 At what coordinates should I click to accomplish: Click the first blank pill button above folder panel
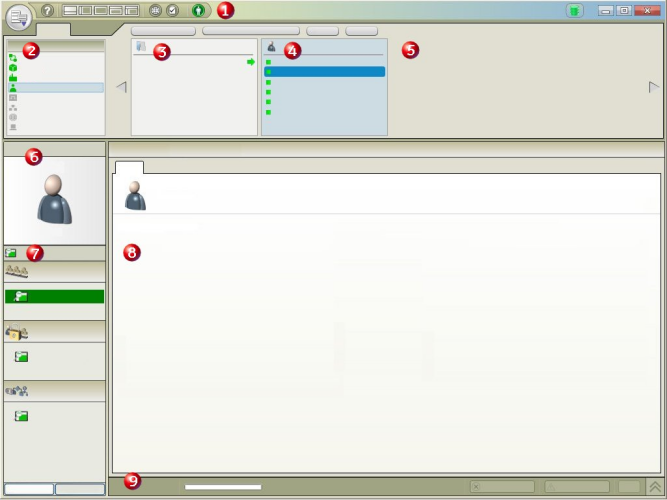[x=163, y=31]
